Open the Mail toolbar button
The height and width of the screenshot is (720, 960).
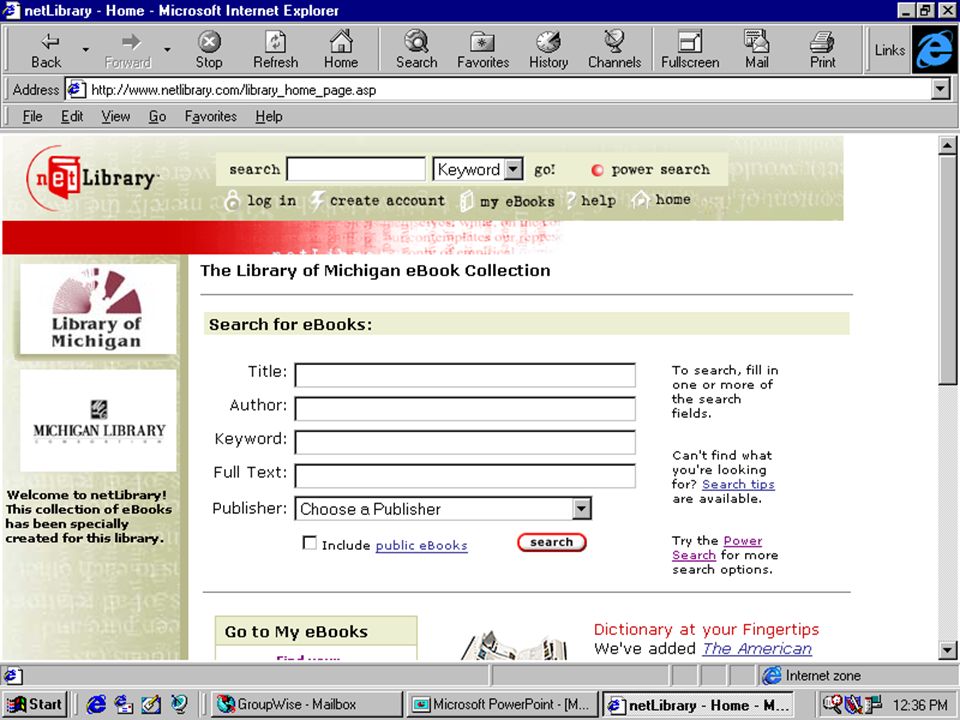(x=757, y=50)
